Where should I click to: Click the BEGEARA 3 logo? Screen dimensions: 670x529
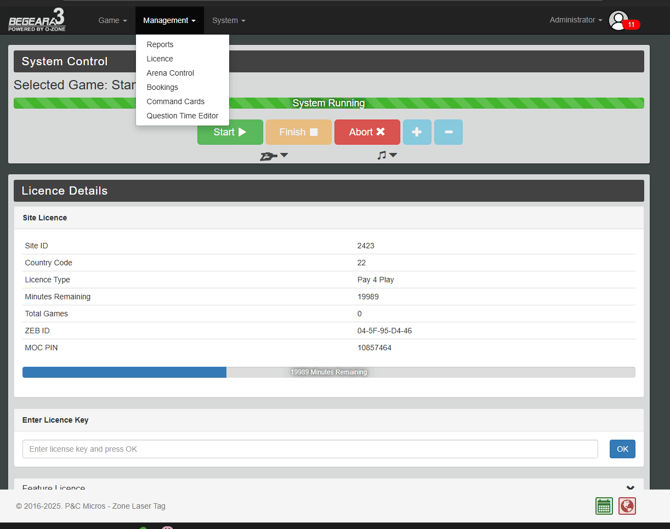[37, 20]
